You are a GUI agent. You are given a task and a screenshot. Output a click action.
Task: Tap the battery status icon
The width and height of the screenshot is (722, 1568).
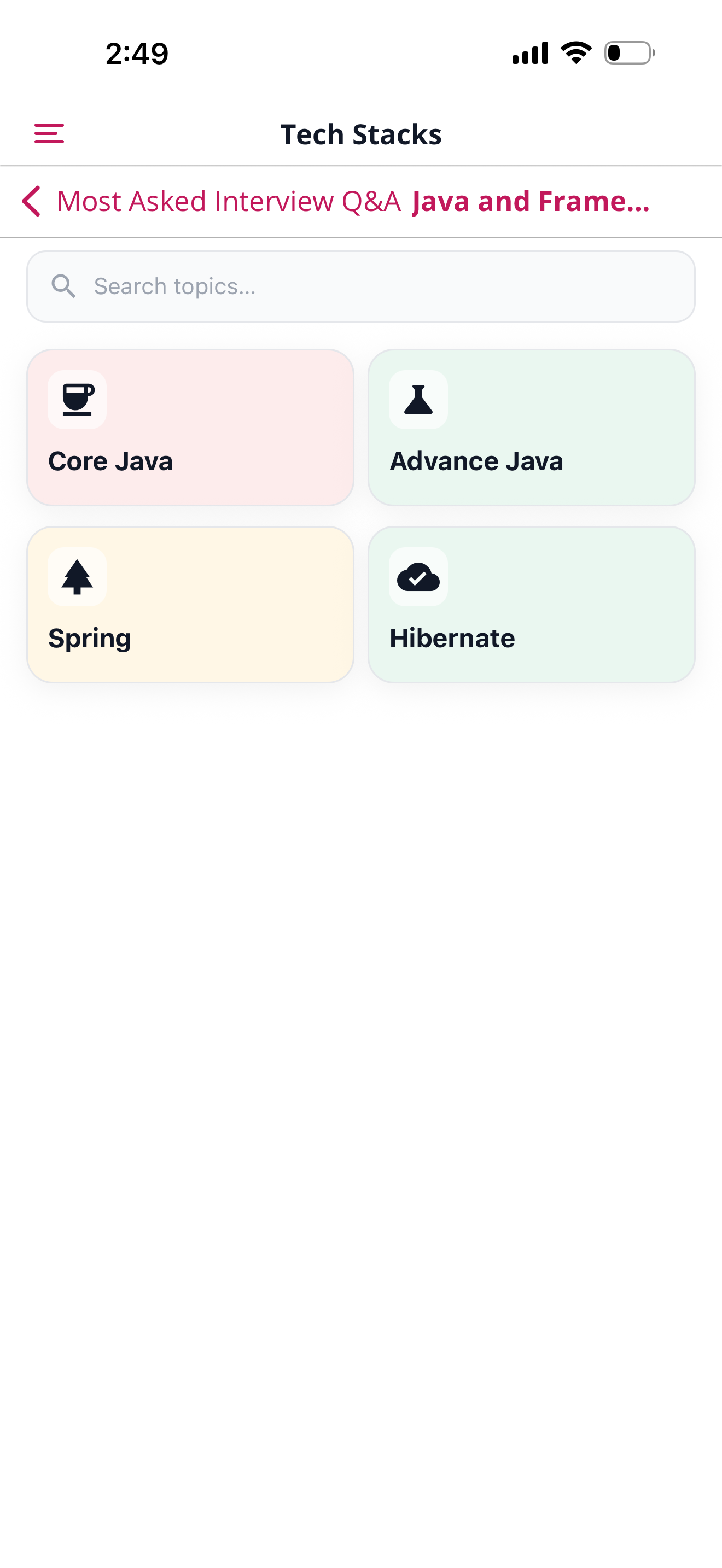click(x=630, y=53)
